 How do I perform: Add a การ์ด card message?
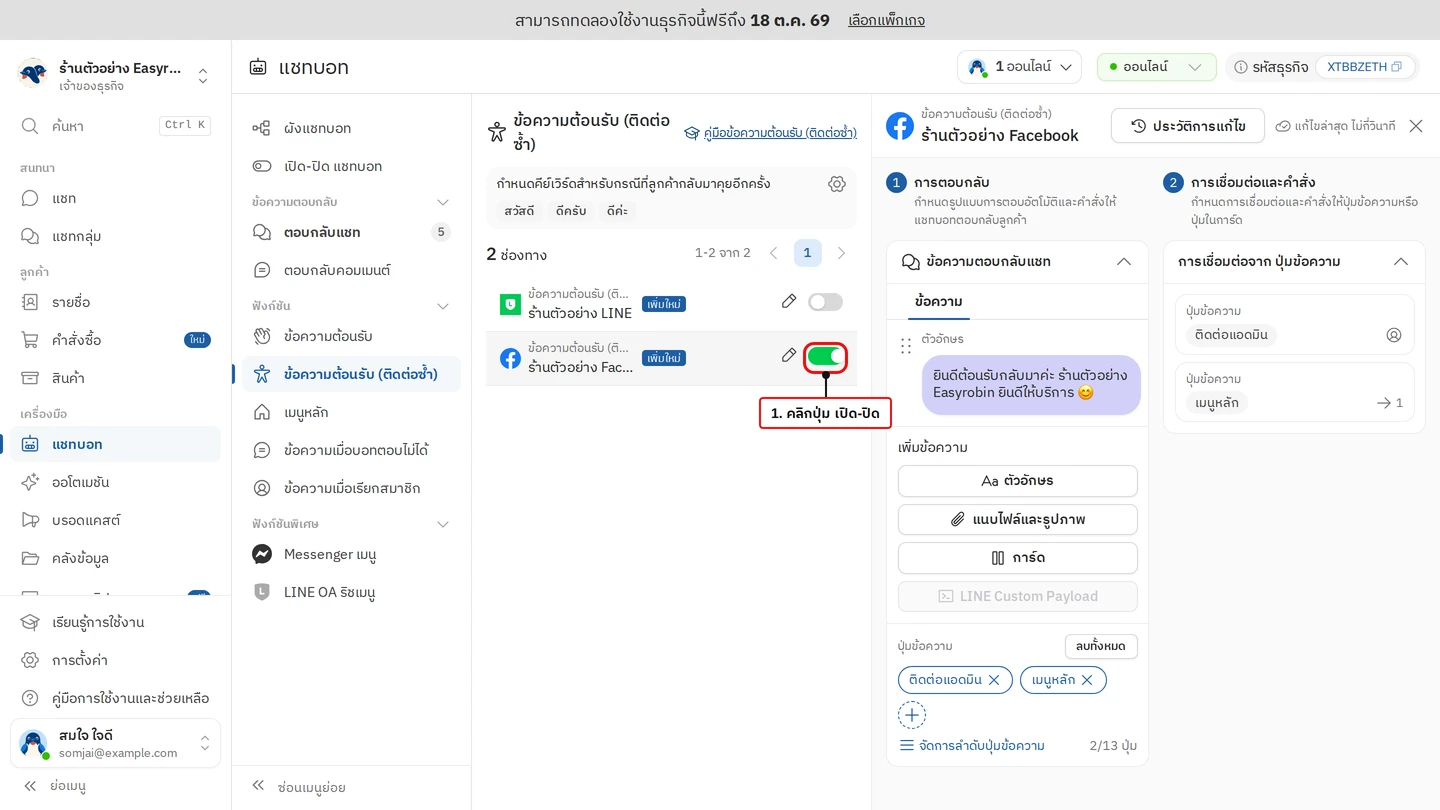[1018, 558]
